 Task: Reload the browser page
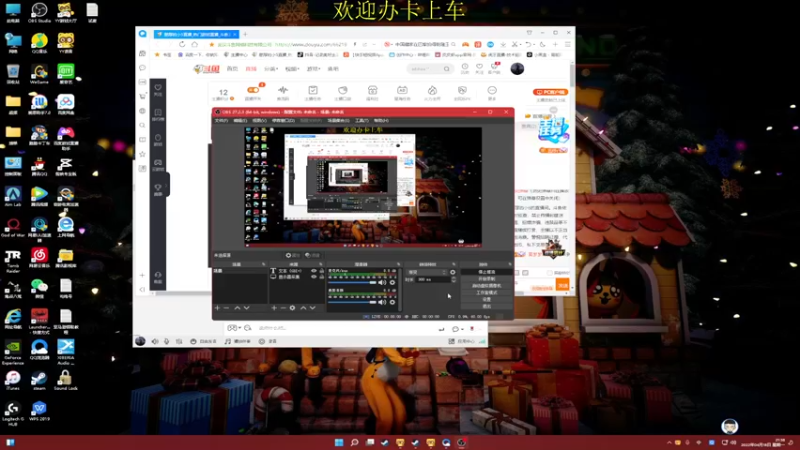pos(182,44)
